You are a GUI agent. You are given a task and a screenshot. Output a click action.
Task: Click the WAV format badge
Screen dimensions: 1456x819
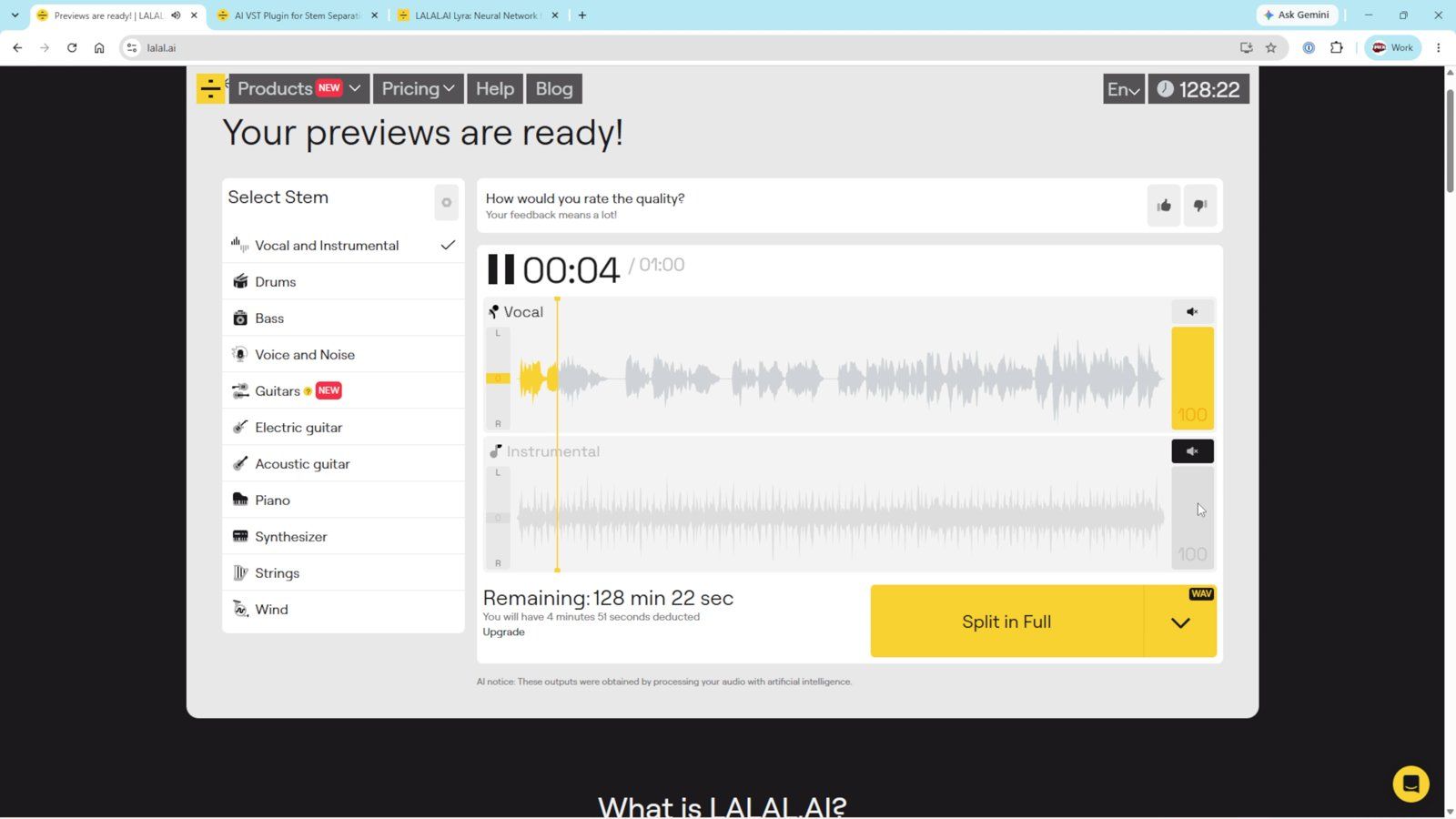coord(1201,594)
